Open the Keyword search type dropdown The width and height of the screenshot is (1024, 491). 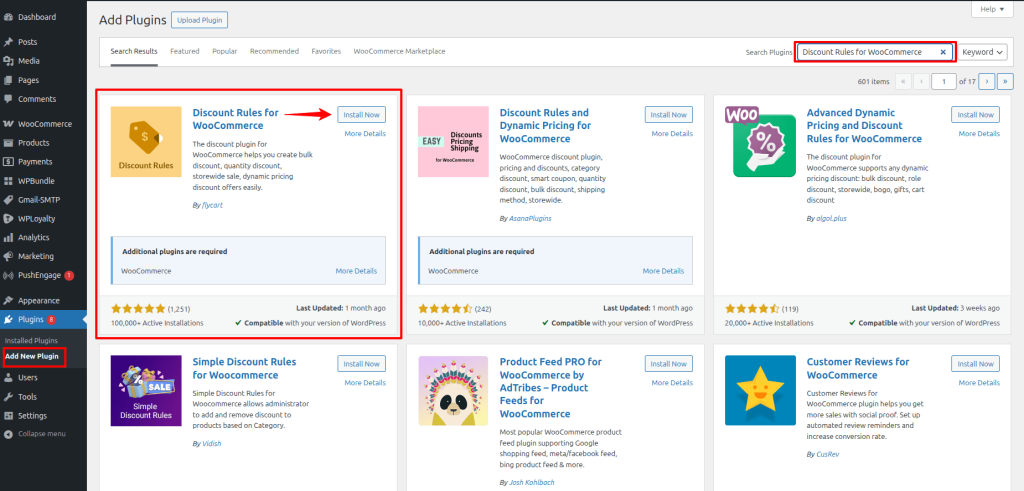(x=983, y=52)
